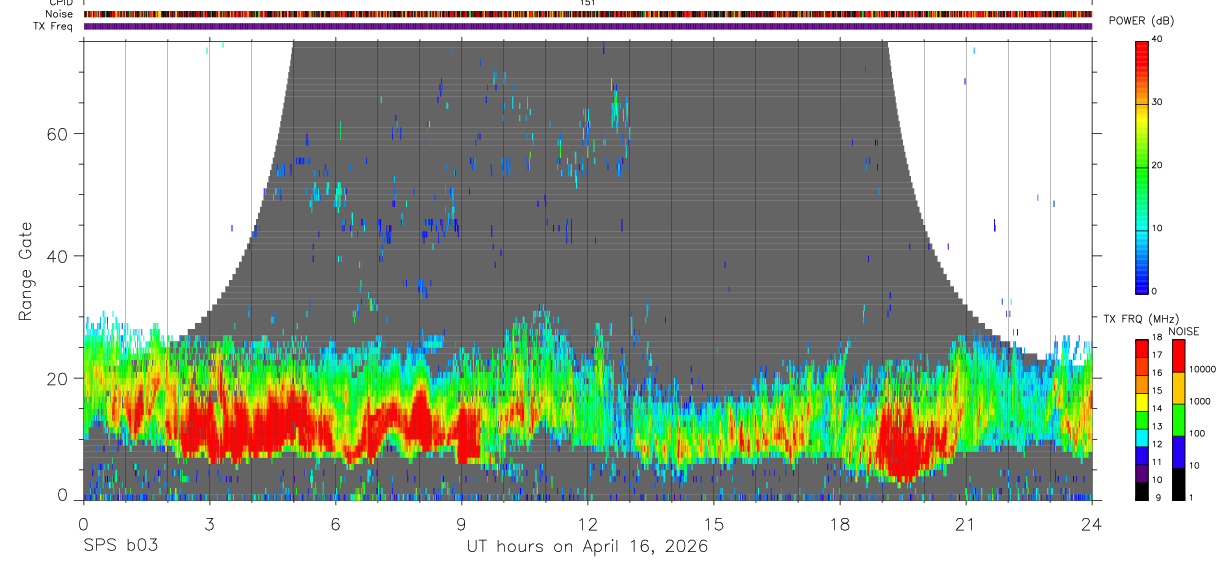Click the 24 tick on the UT hours axis

[x=1092, y=525]
